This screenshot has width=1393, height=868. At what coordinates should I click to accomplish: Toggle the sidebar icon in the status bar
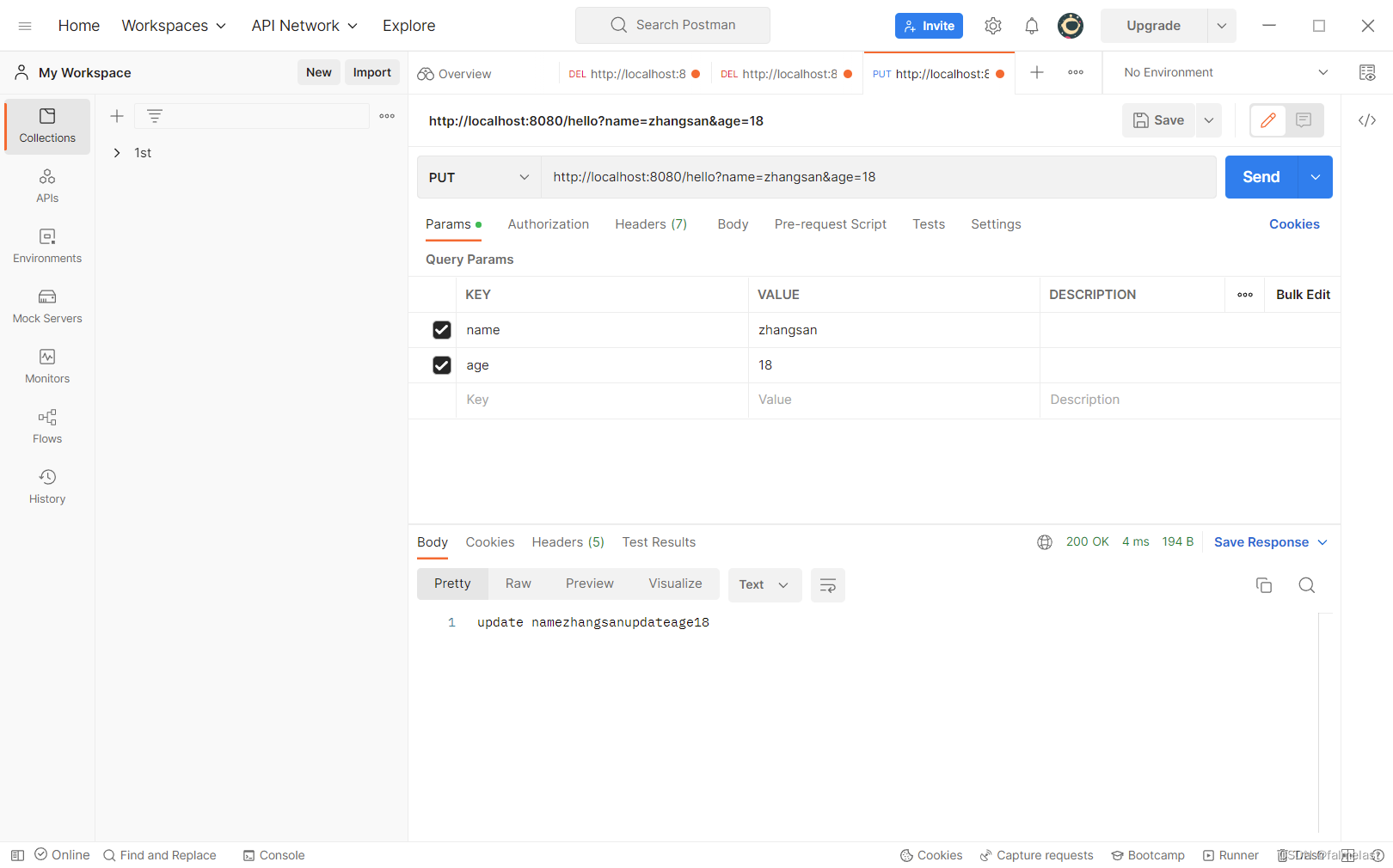click(x=17, y=855)
